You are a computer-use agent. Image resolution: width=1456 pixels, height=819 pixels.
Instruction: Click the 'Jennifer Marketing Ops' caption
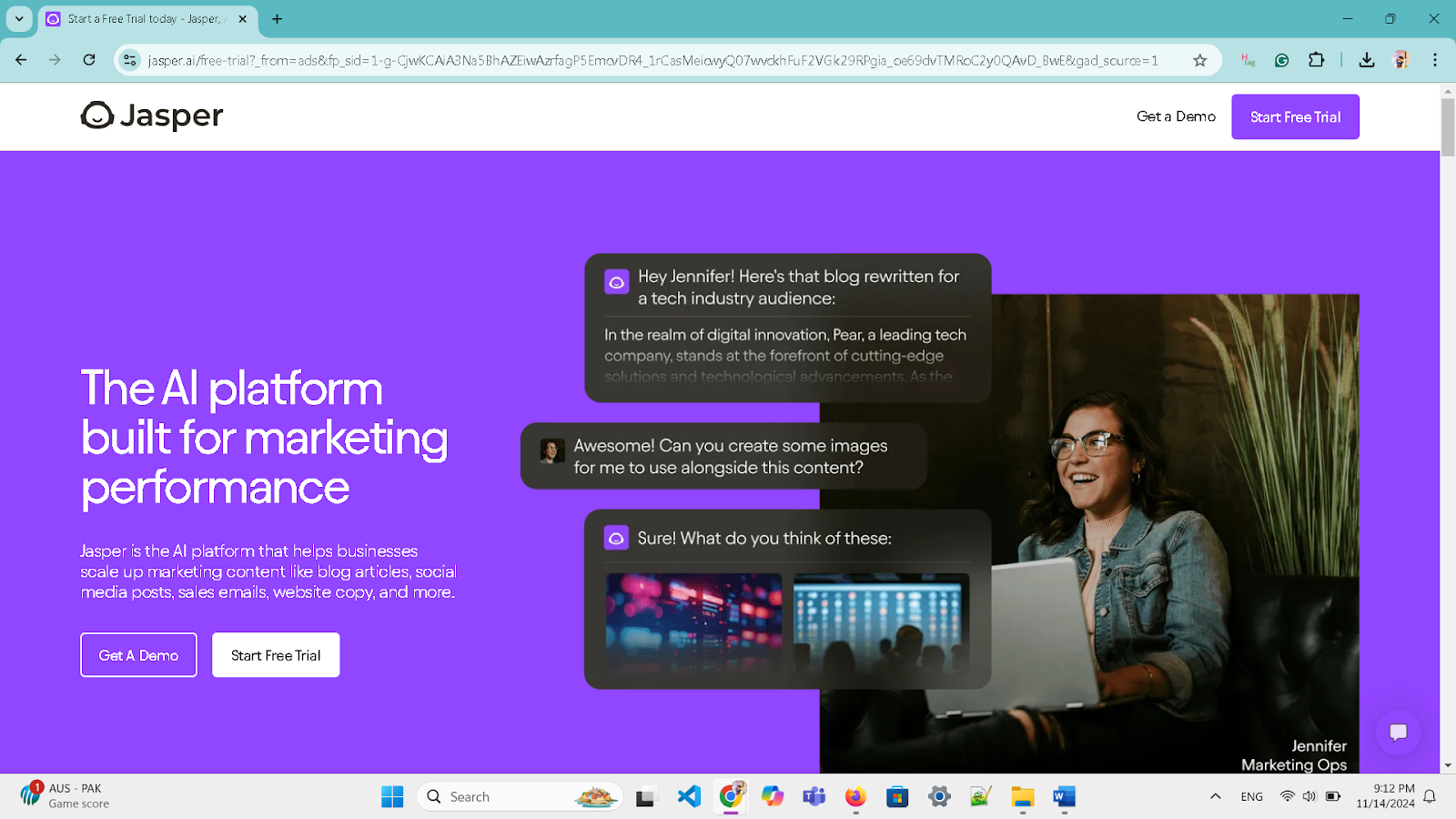coord(1294,755)
